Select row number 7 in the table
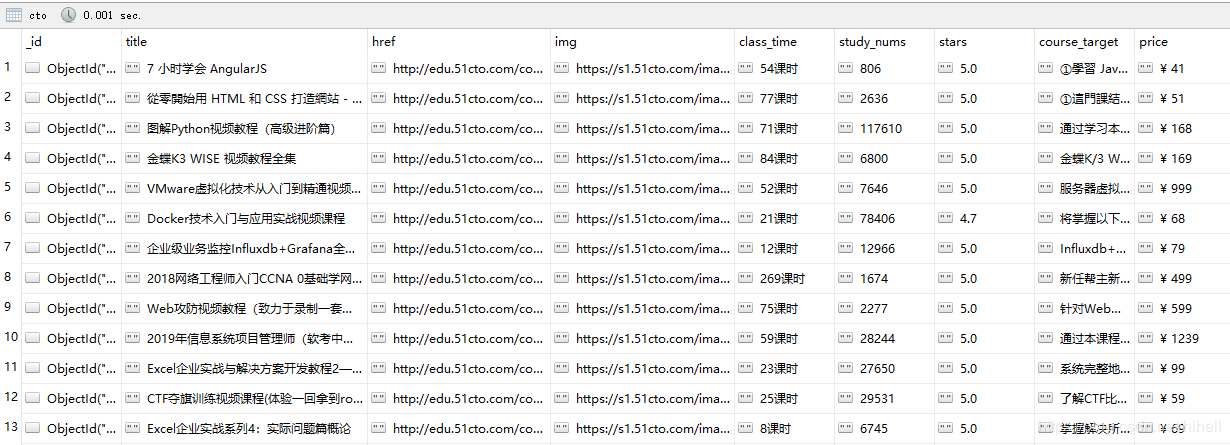This screenshot has width=1230, height=445. pyautogui.click(x=9, y=247)
